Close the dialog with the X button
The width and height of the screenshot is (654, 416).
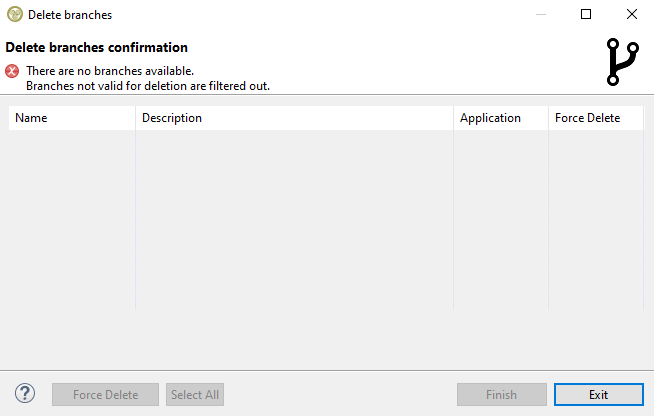(x=632, y=15)
